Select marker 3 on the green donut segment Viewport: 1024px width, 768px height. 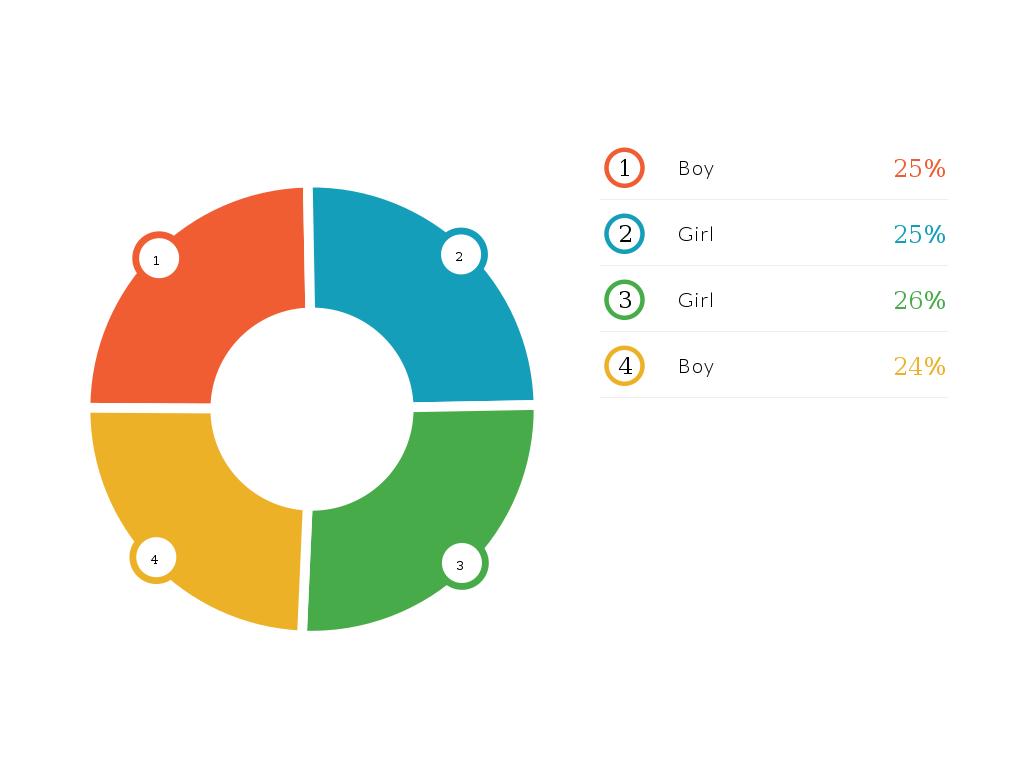coord(461,565)
